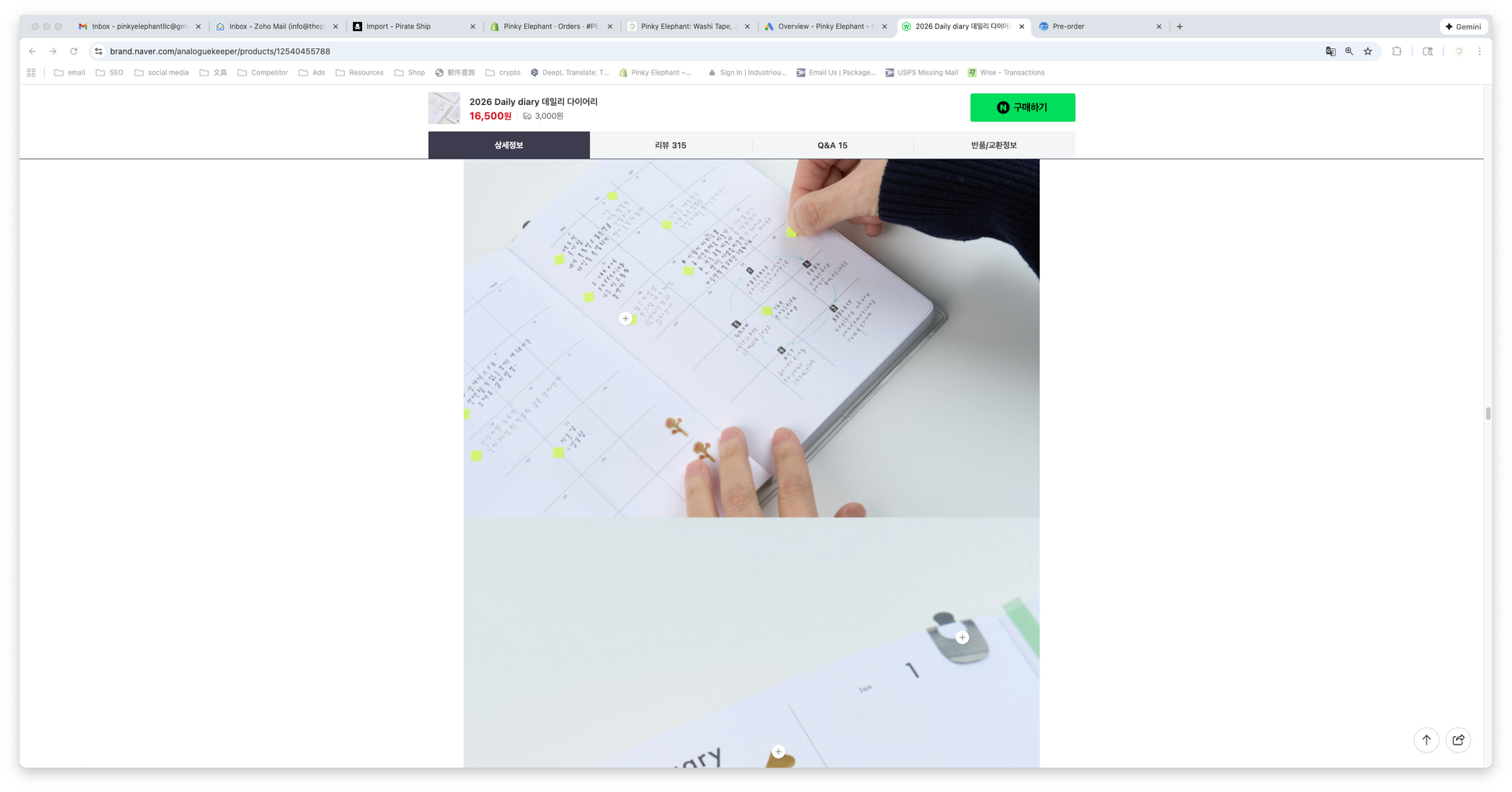This screenshot has height=792, width=1512.
Task: Open the Chrome three-dot menu
Action: (x=1479, y=51)
